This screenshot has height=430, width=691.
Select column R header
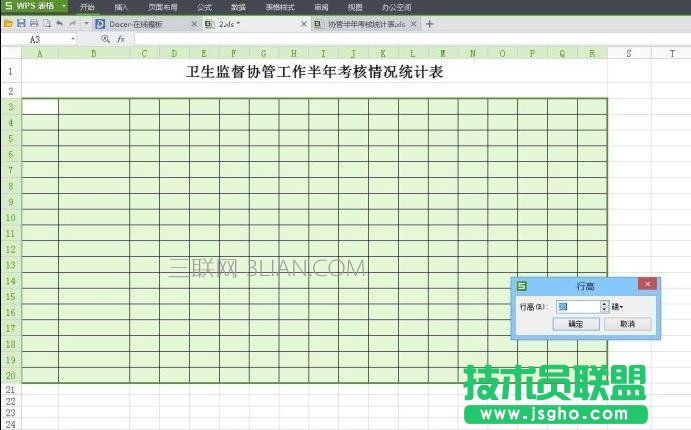[592, 53]
